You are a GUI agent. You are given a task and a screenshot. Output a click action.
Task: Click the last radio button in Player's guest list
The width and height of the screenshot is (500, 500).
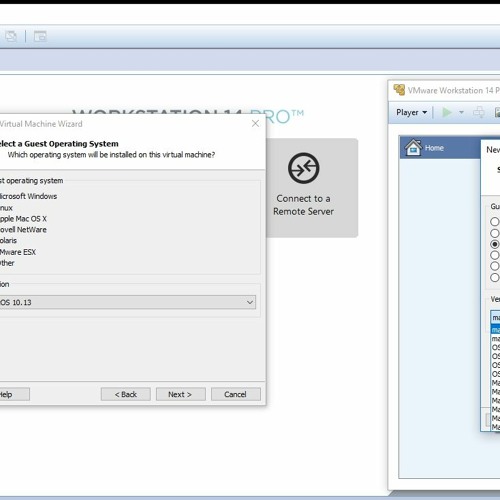point(495,277)
